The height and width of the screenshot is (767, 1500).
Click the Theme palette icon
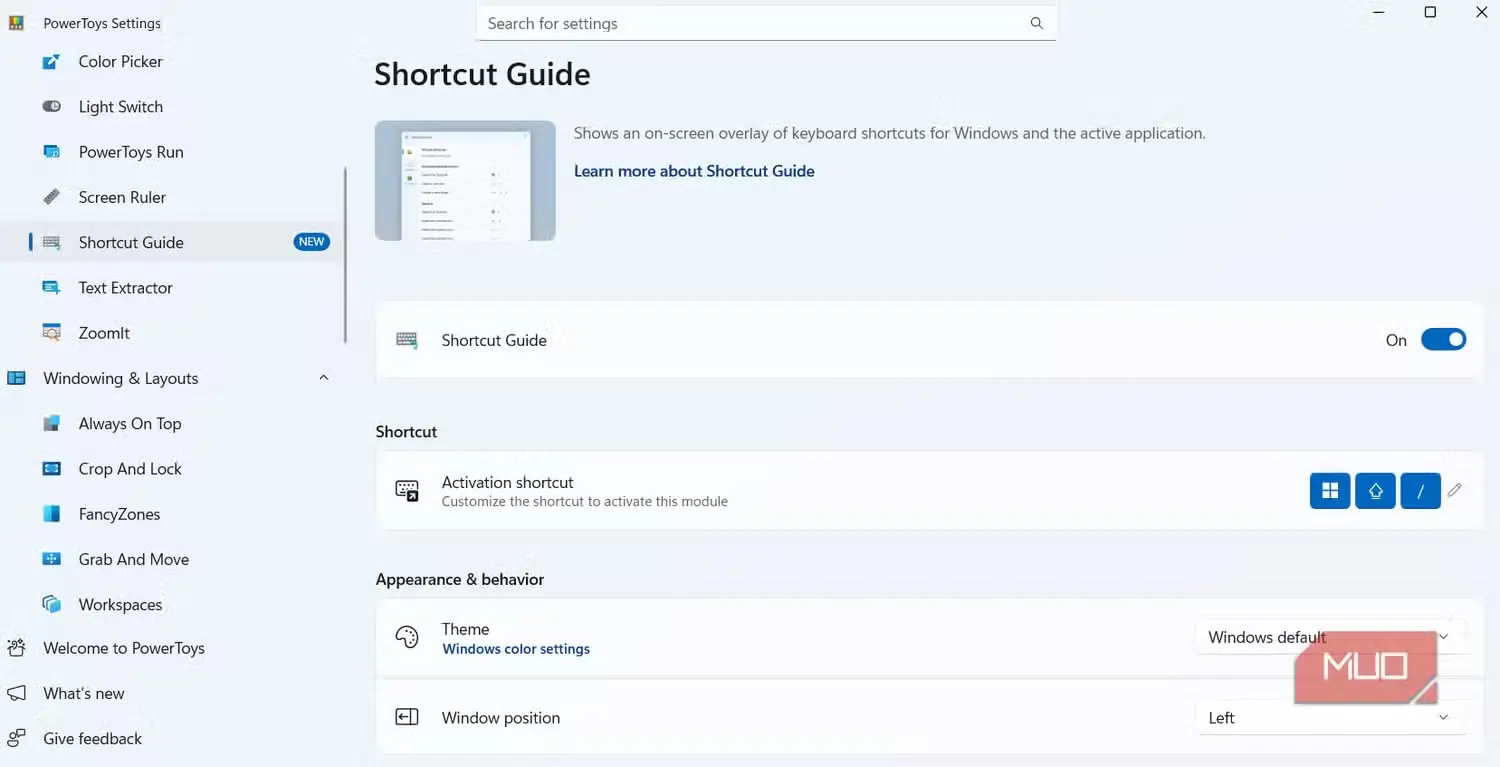pyautogui.click(x=407, y=638)
